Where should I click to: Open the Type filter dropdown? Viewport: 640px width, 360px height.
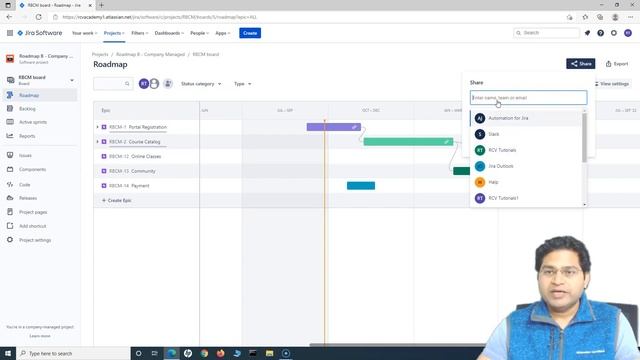242,84
